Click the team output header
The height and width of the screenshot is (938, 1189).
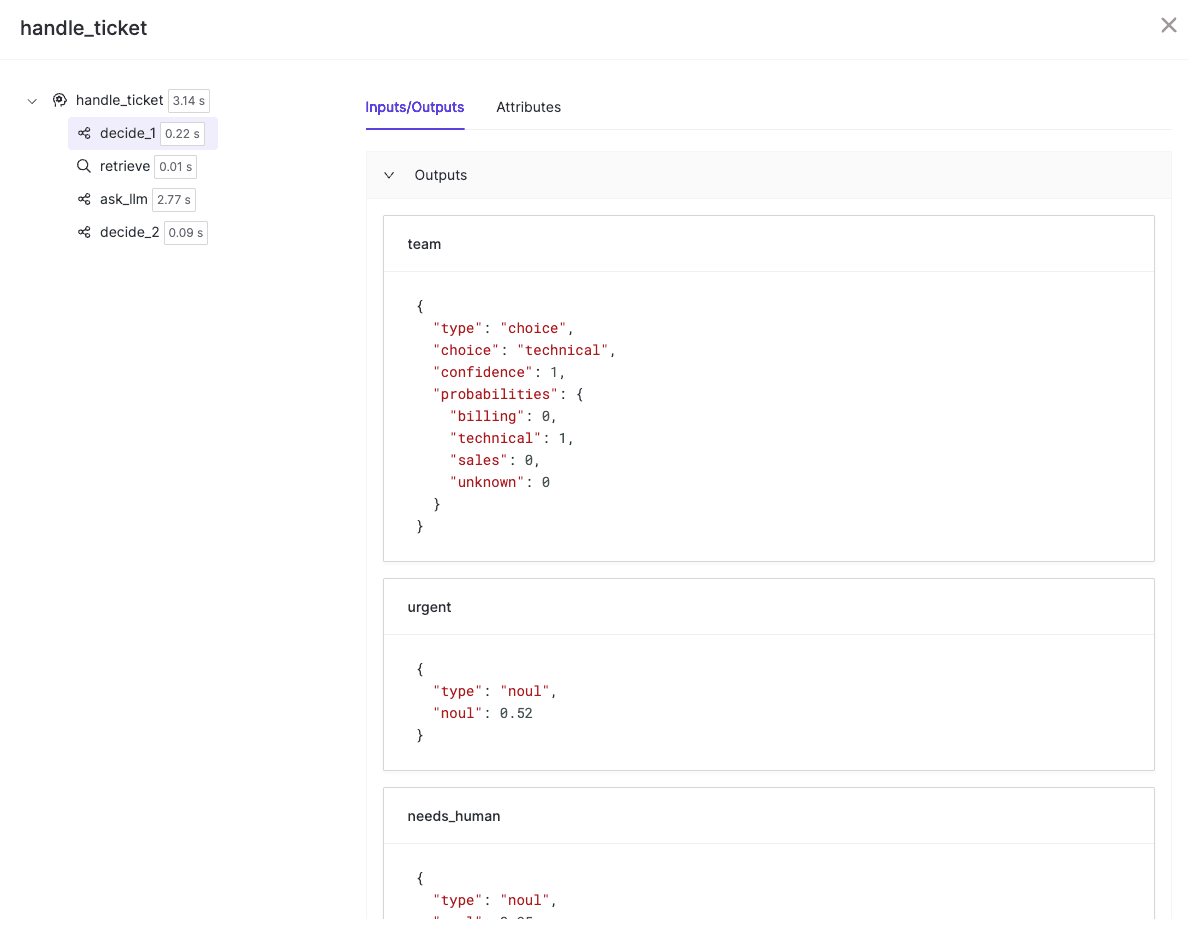coord(769,244)
